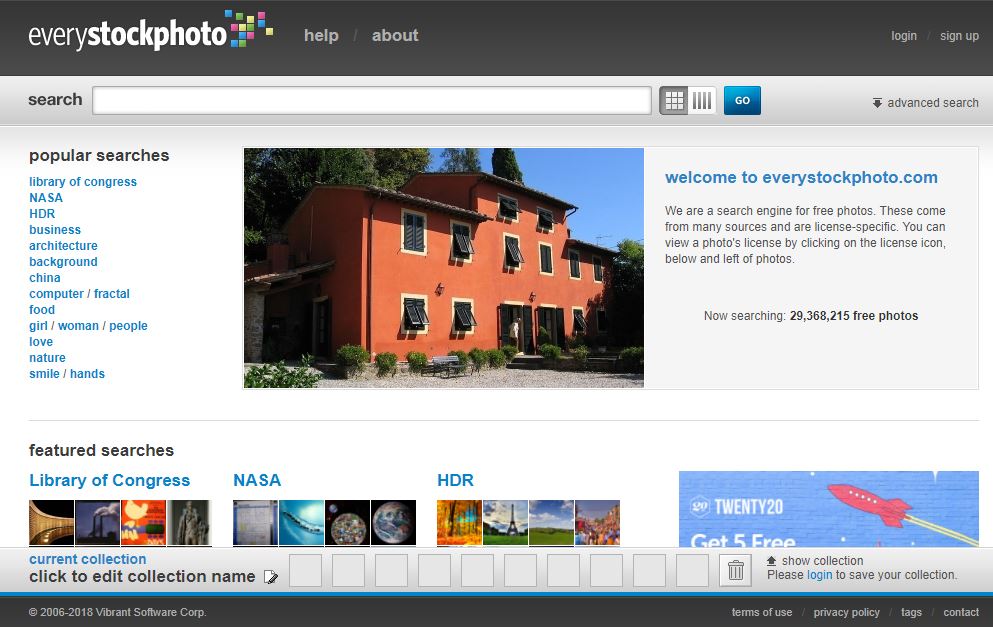Open the blue wave NASA thumbnail
This screenshot has width=993, height=627.
(x=301, y=523)
